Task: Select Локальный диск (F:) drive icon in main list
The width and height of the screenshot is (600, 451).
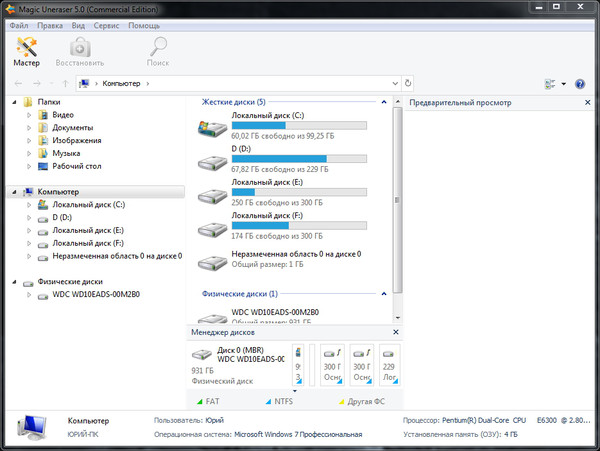Action: 212,229
